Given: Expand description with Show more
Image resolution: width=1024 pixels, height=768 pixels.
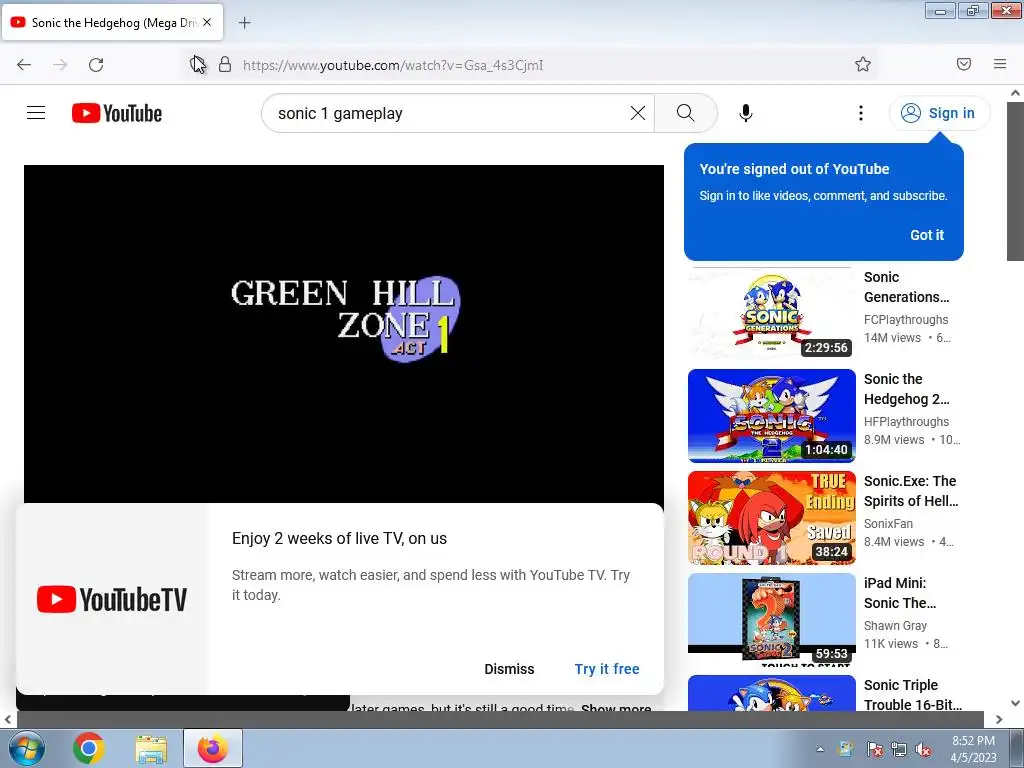Looking at the screenshot, I should pos(616,708).
